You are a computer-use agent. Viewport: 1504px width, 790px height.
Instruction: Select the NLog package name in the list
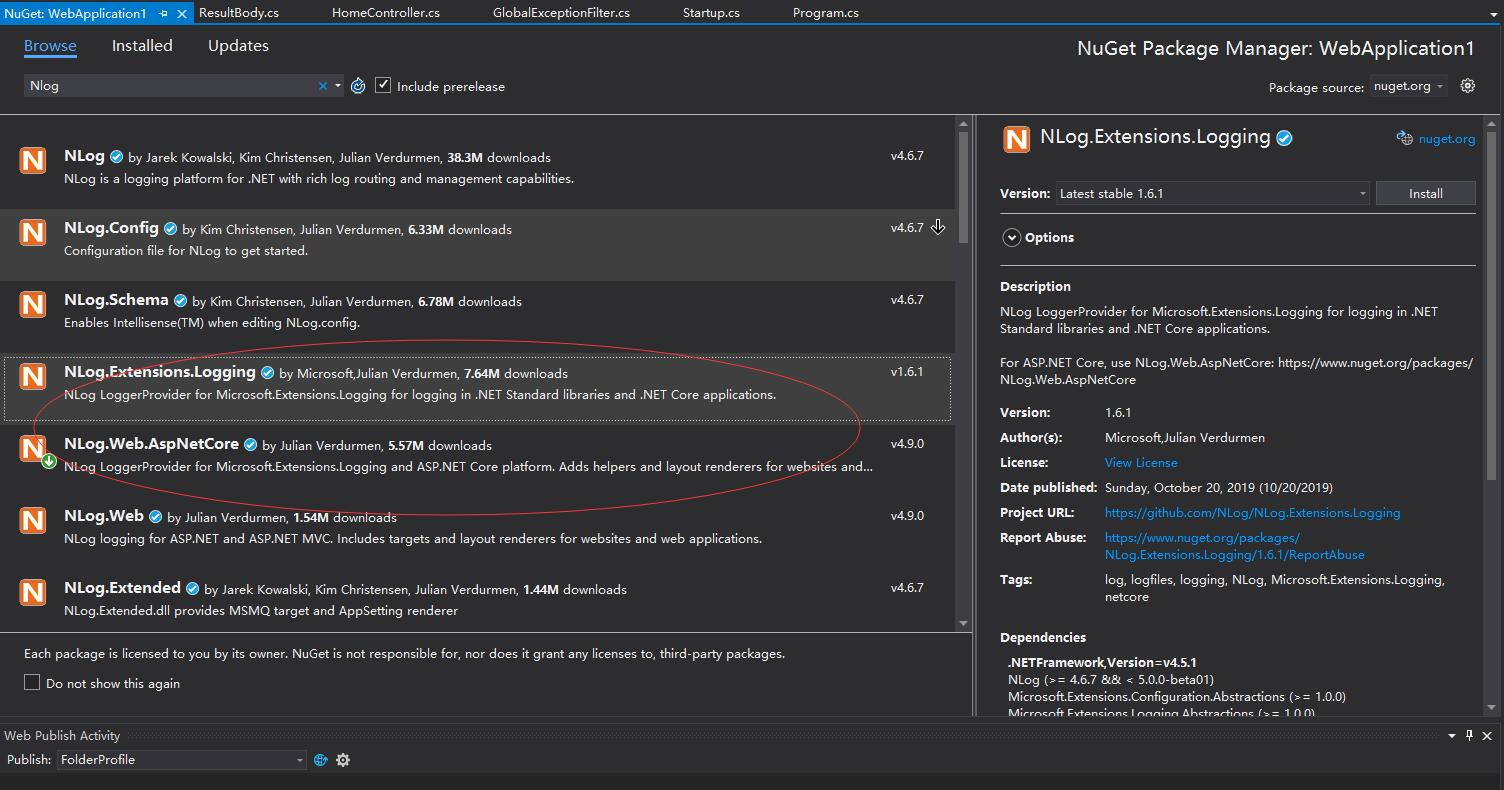[x=84, y=156]
